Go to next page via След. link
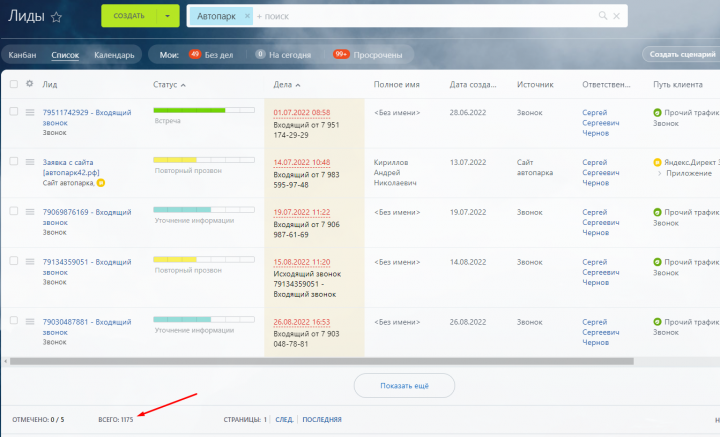 click(284, 420)
